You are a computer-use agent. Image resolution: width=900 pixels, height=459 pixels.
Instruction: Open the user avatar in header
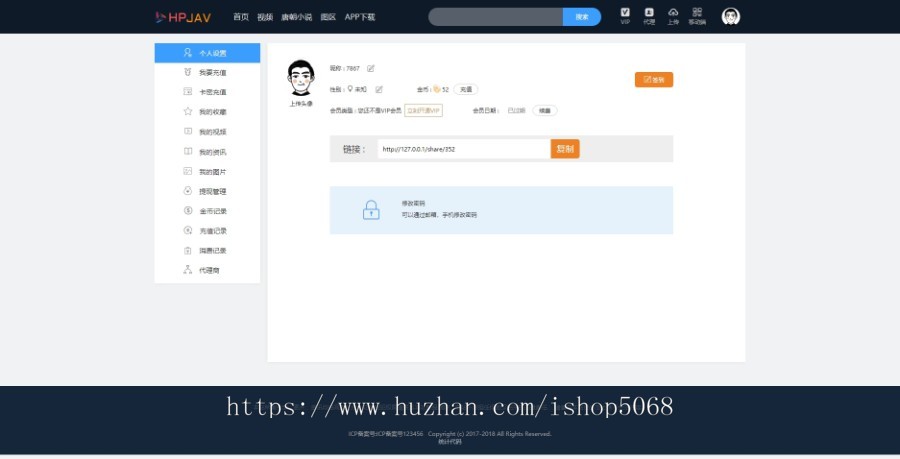pos(731,16)
